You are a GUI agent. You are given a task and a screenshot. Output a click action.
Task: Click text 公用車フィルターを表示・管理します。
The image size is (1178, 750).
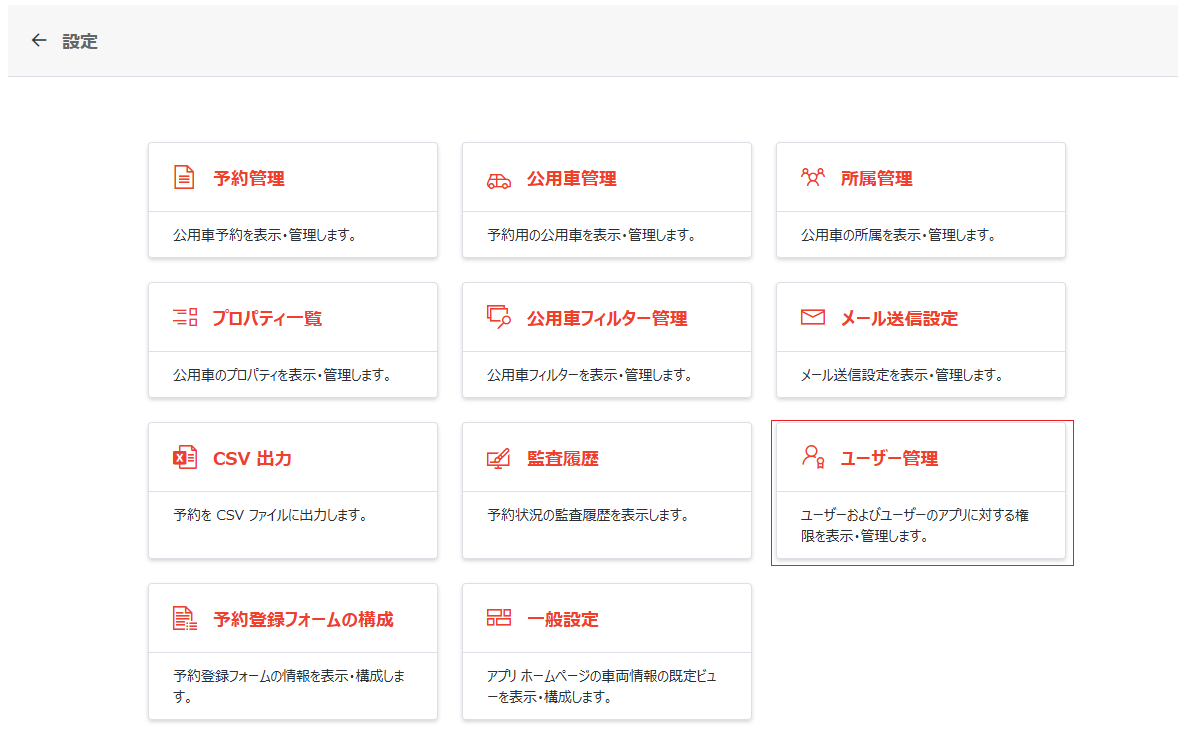(591, 375)
